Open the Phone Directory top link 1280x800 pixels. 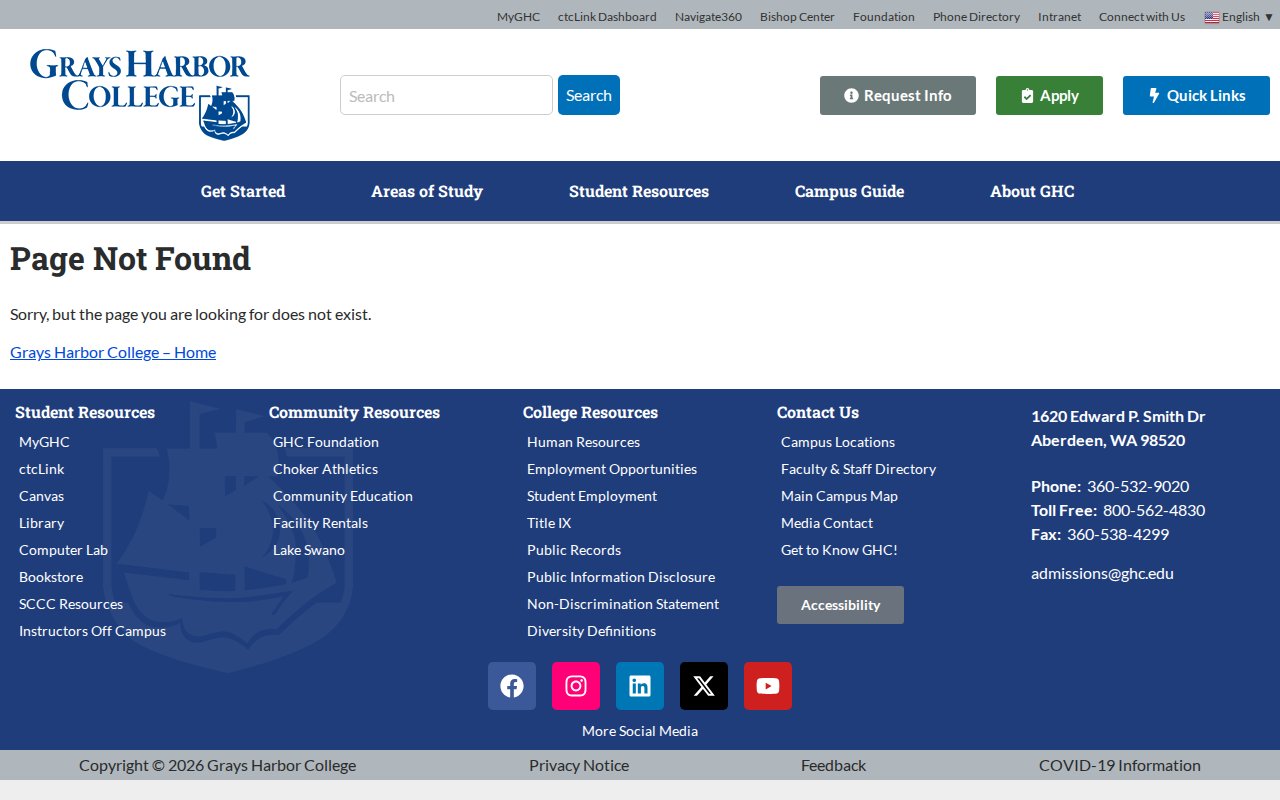point(976,17)
